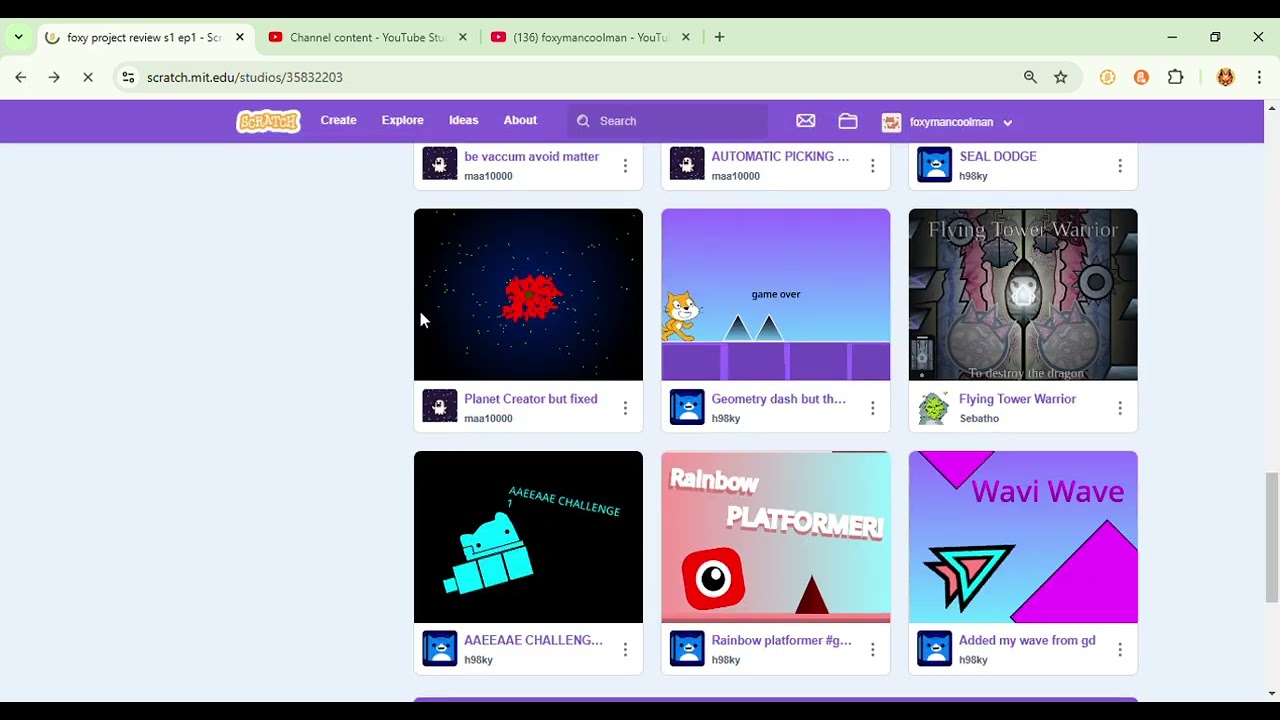Click maa10000 avatar beside AUTOMATIC PICKING

point(687,164)
